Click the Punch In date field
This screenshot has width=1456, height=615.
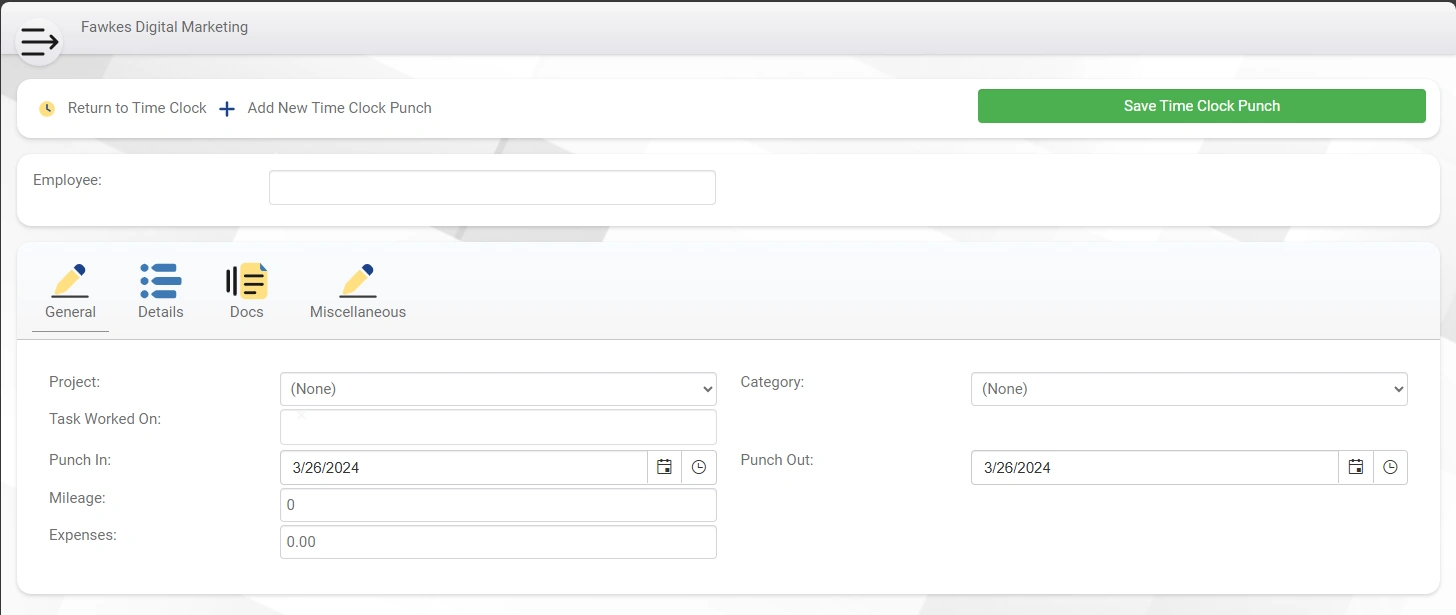[x=464, y=467]
